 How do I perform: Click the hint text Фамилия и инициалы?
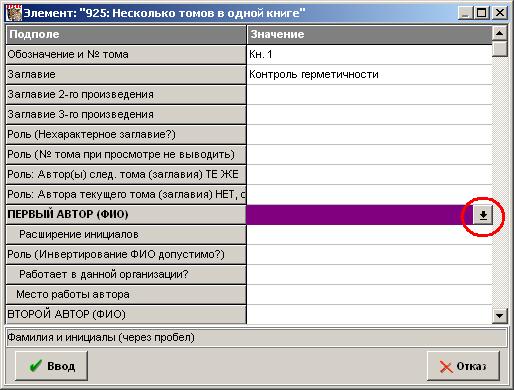point(101,337)
